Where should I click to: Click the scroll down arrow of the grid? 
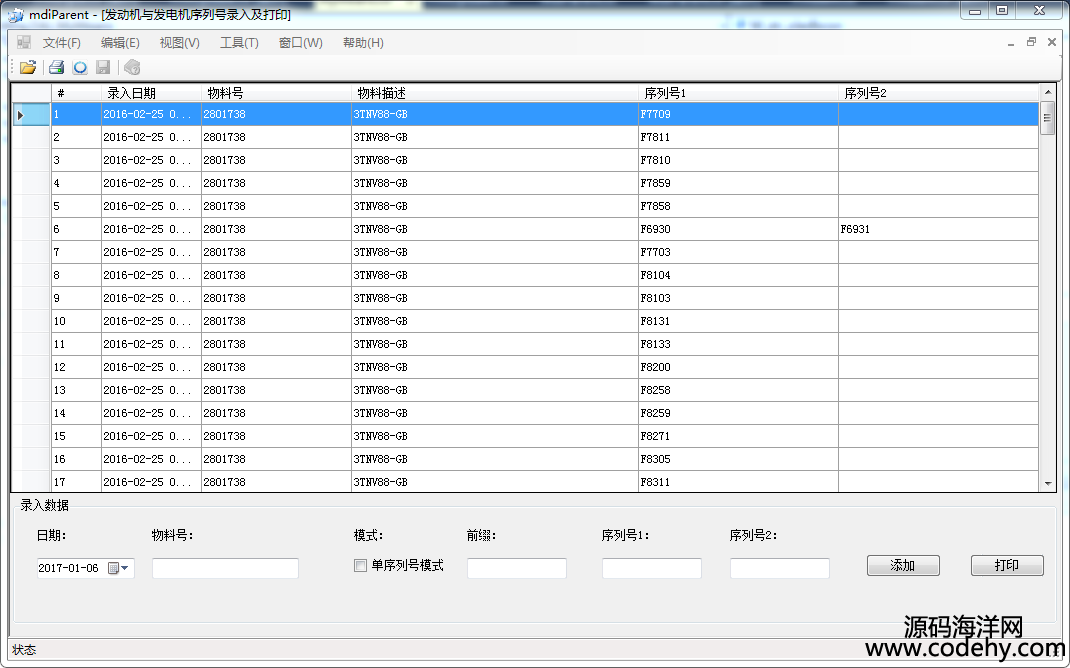coord(1048,483)
